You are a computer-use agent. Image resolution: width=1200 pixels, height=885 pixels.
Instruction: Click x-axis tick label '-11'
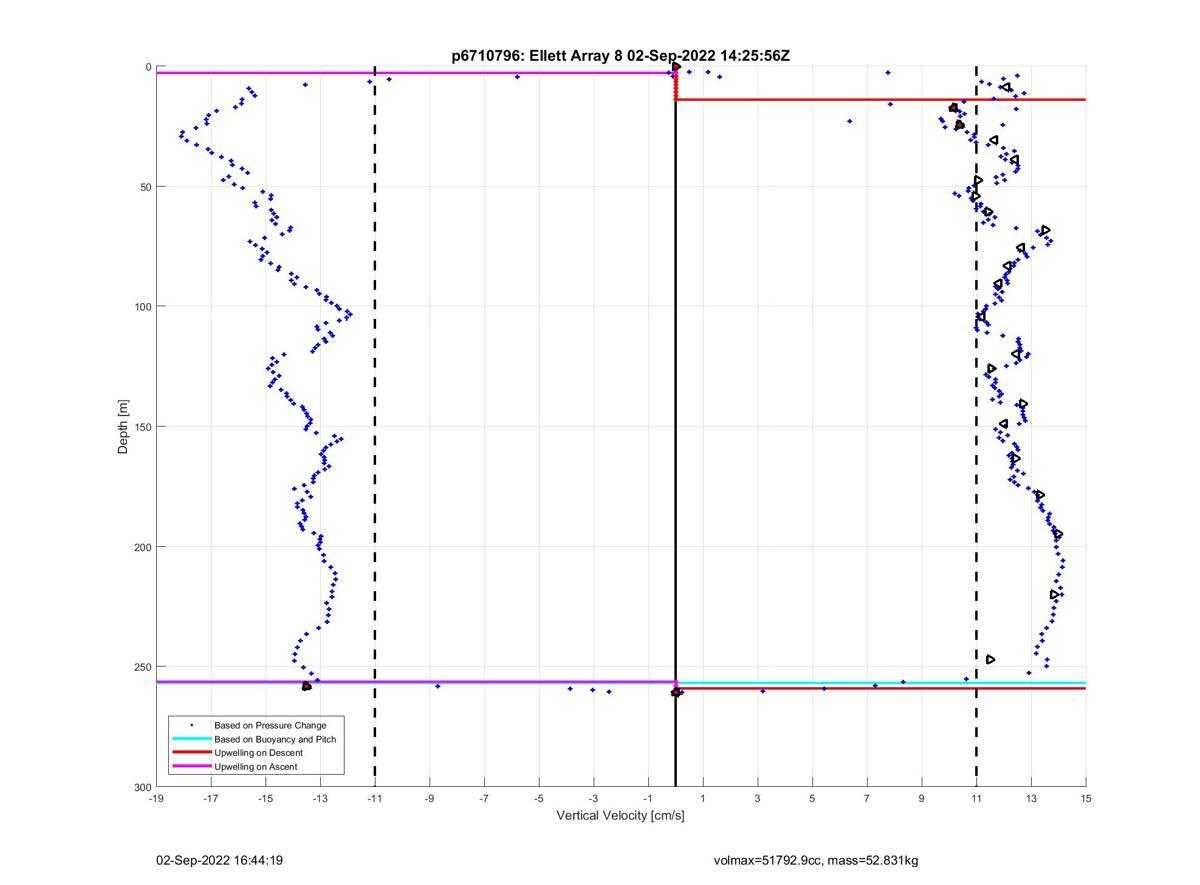(375, 798)
